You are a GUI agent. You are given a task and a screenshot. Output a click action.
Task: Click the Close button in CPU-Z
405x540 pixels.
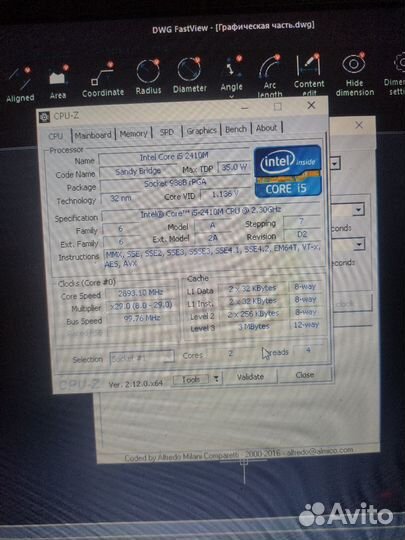pos(305,375)
